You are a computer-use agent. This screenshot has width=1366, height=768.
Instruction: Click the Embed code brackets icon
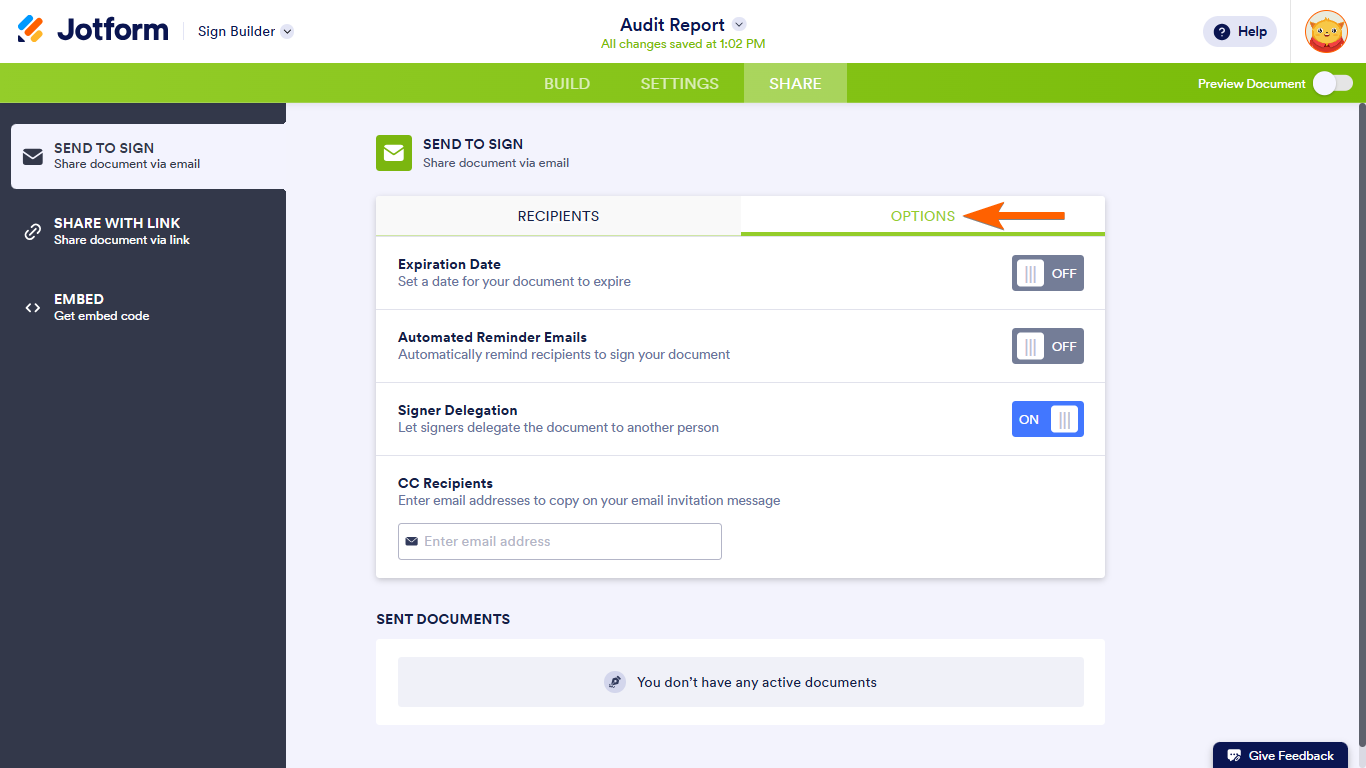pyautogui.click(x=33, y=308)
